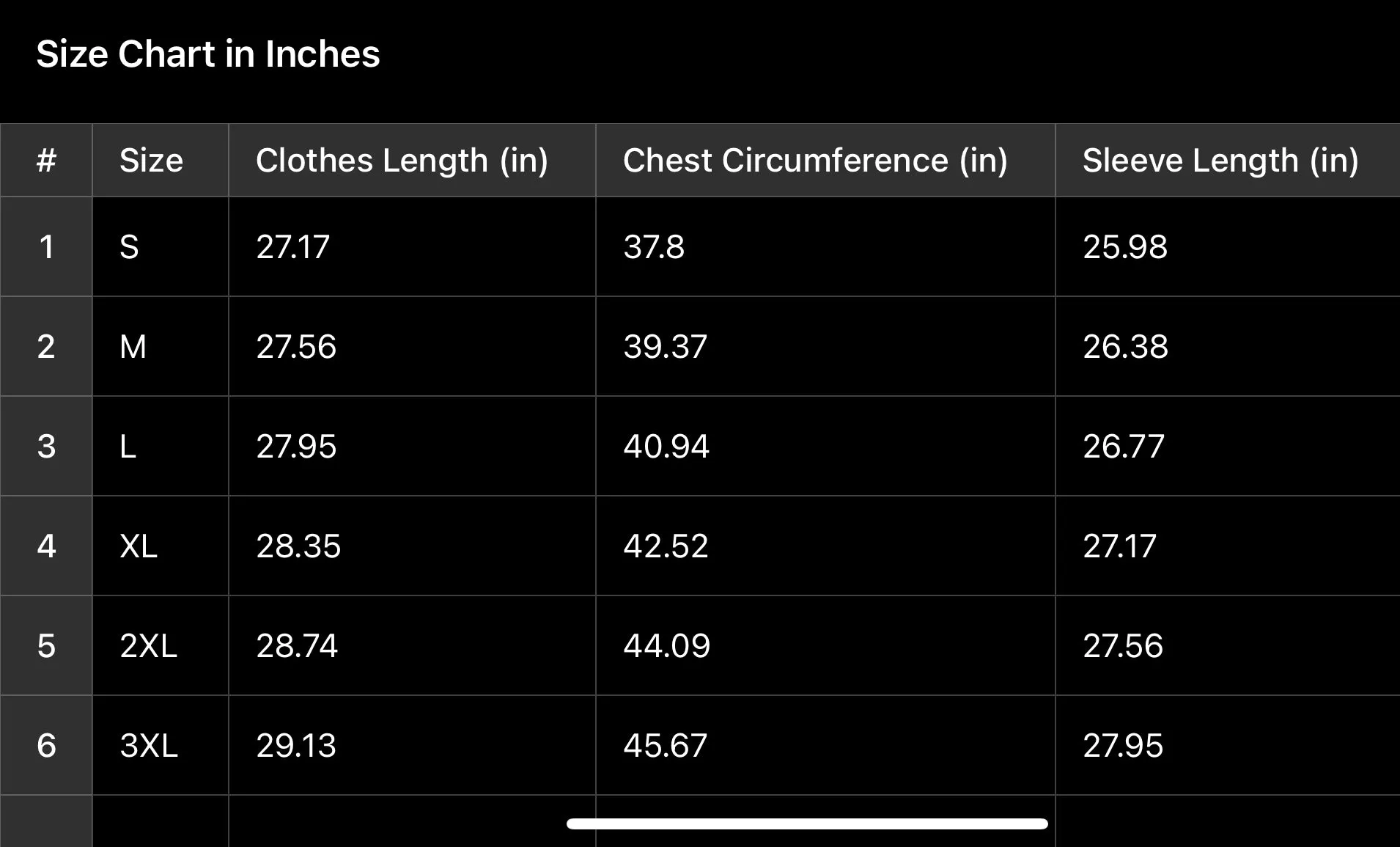The image size is (1400, 847).
Task: Tap the 2XL size cell
Action: click(x=161, y=645)
